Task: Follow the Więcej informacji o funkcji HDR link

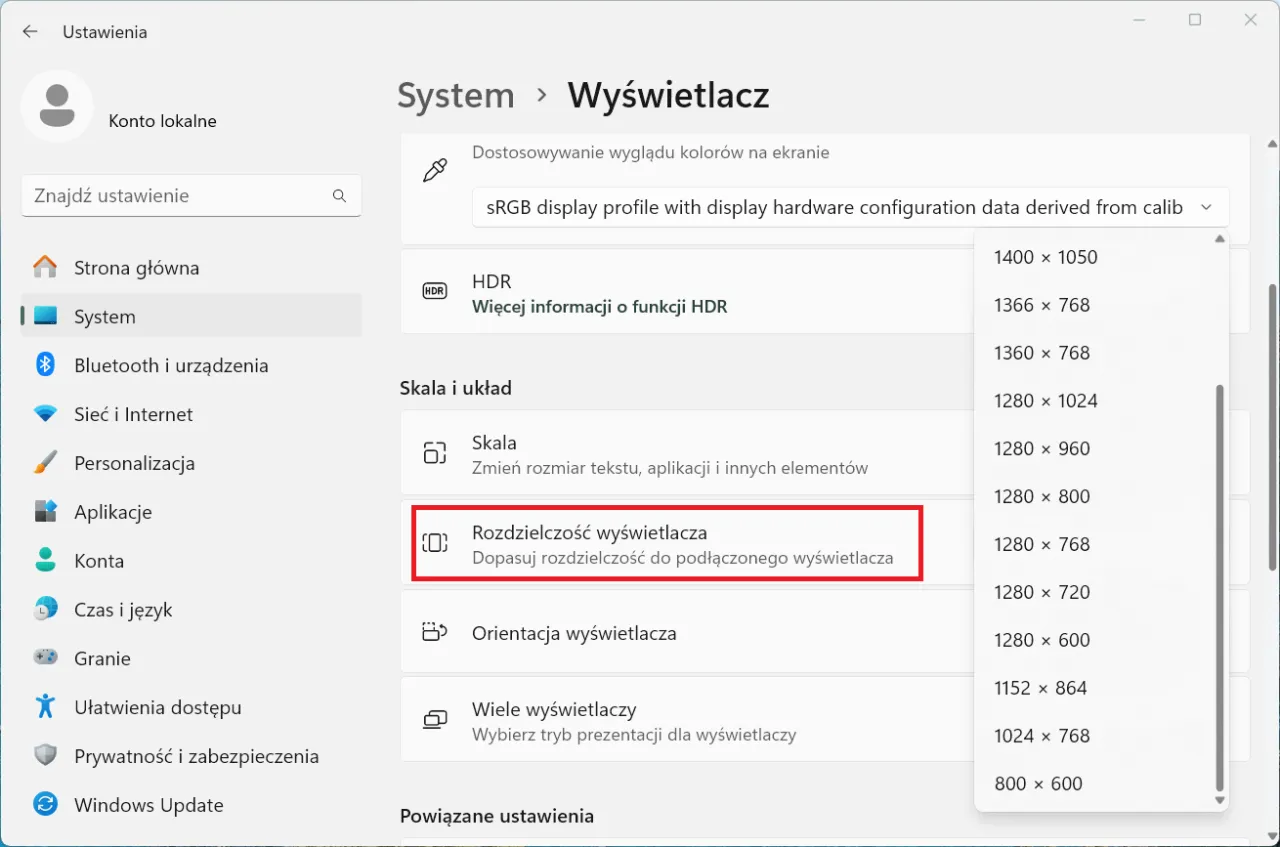Action: (x=599, y=306)
